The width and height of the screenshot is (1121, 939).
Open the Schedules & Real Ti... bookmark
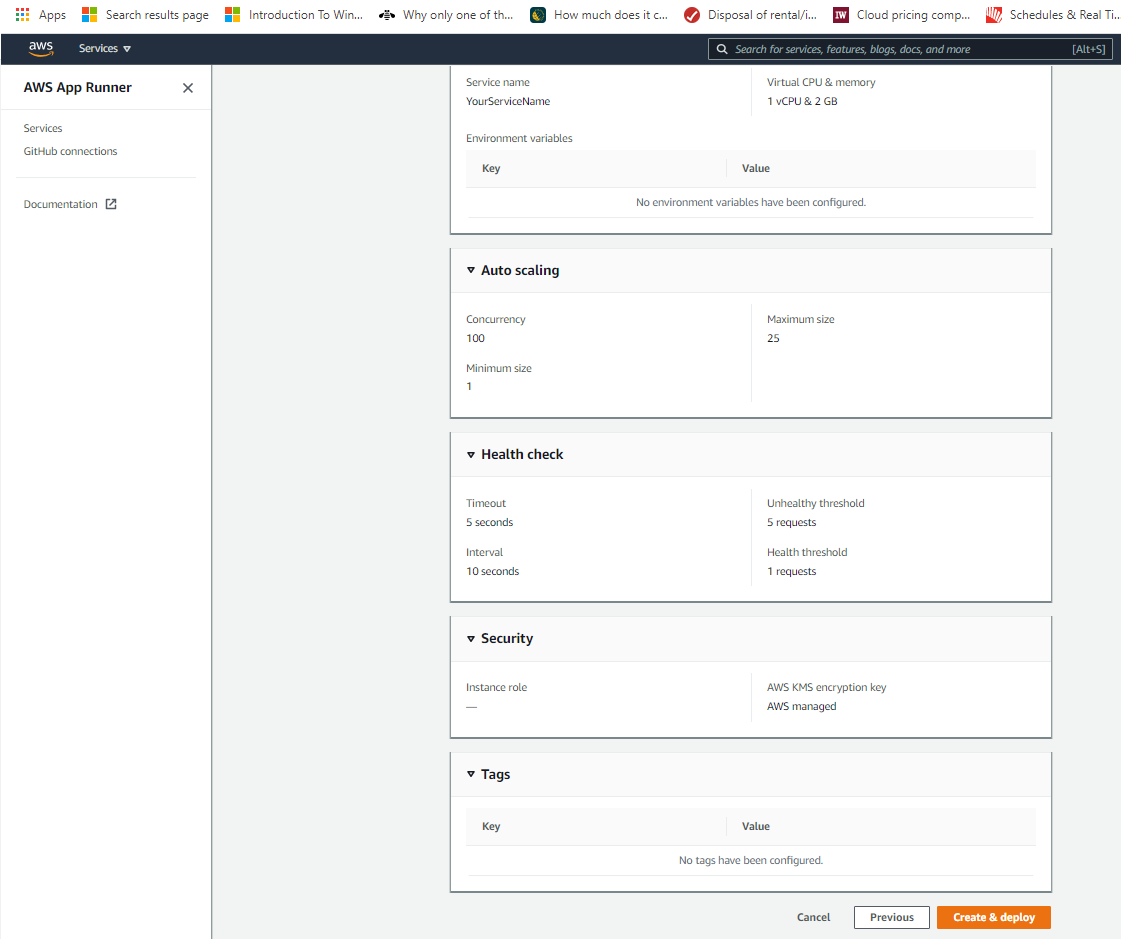(x=1052, y=14)
